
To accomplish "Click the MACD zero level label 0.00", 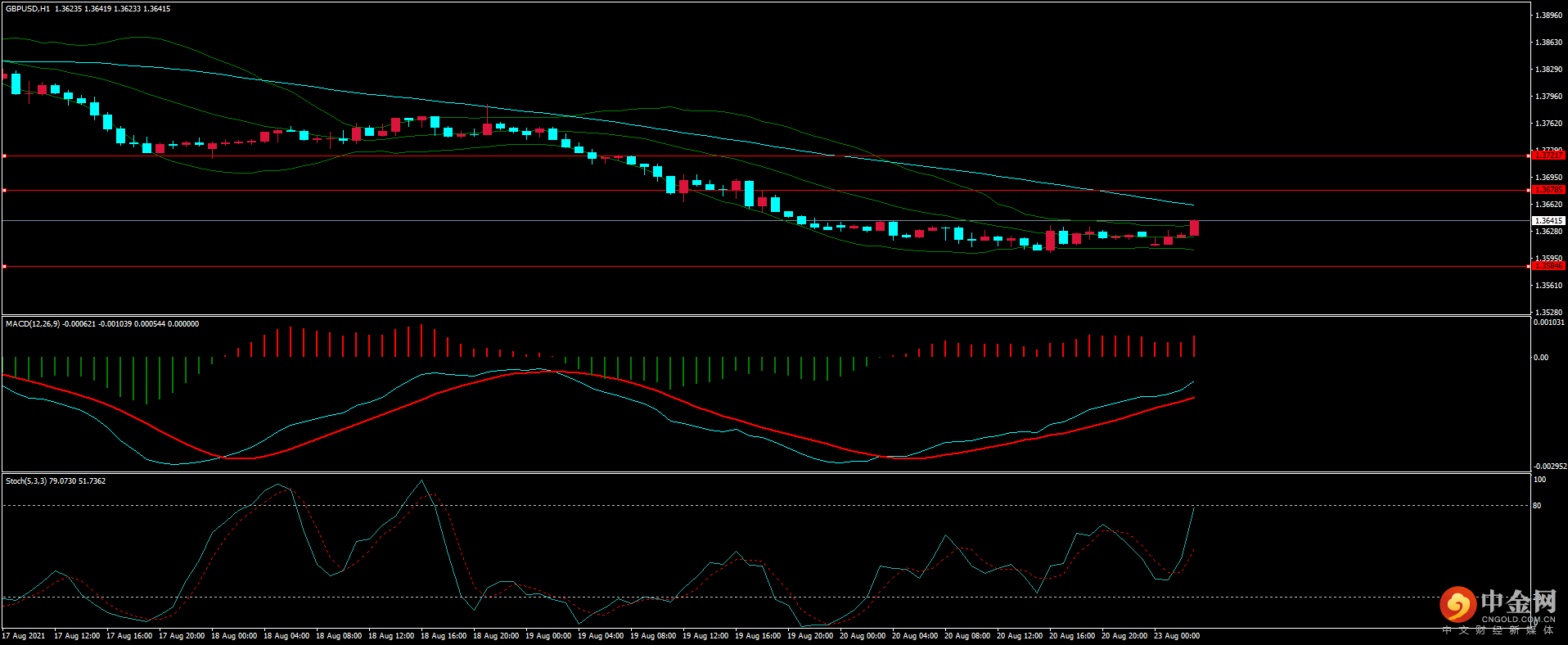I will coord(1541,358).
